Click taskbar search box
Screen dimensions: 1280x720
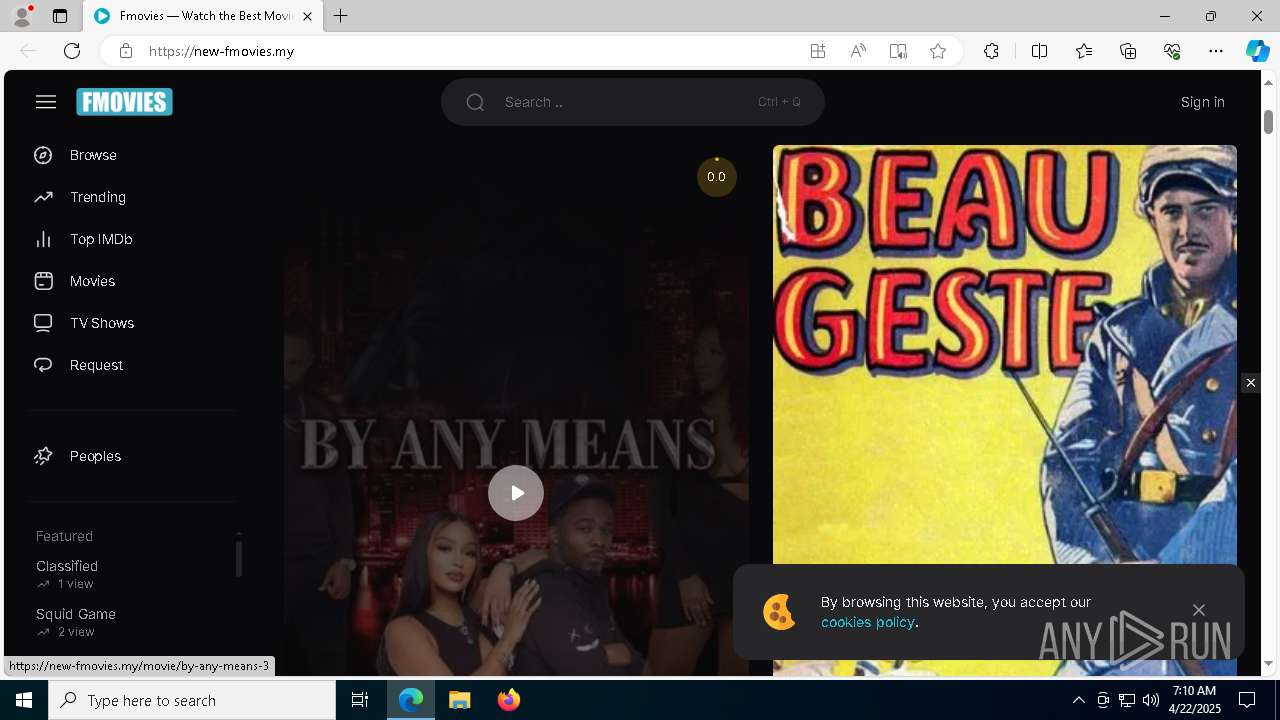click(192, 700)
